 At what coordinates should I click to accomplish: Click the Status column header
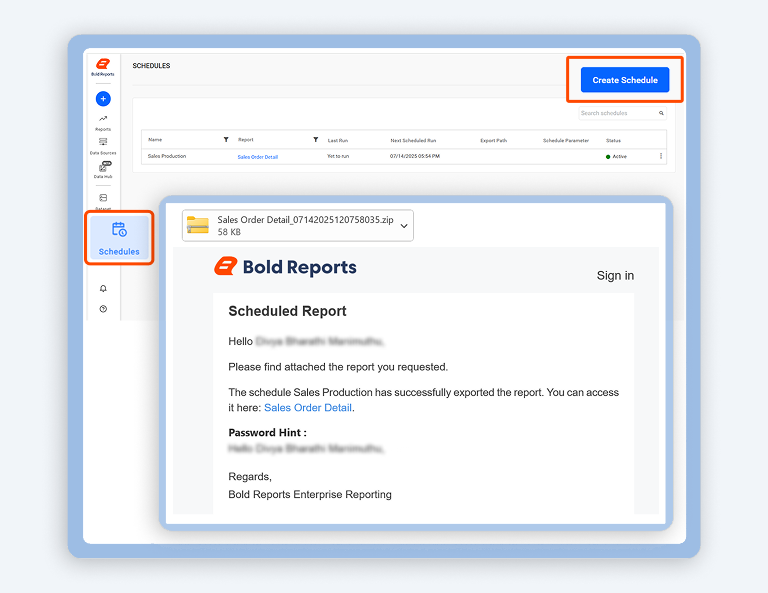pos(613,141)
